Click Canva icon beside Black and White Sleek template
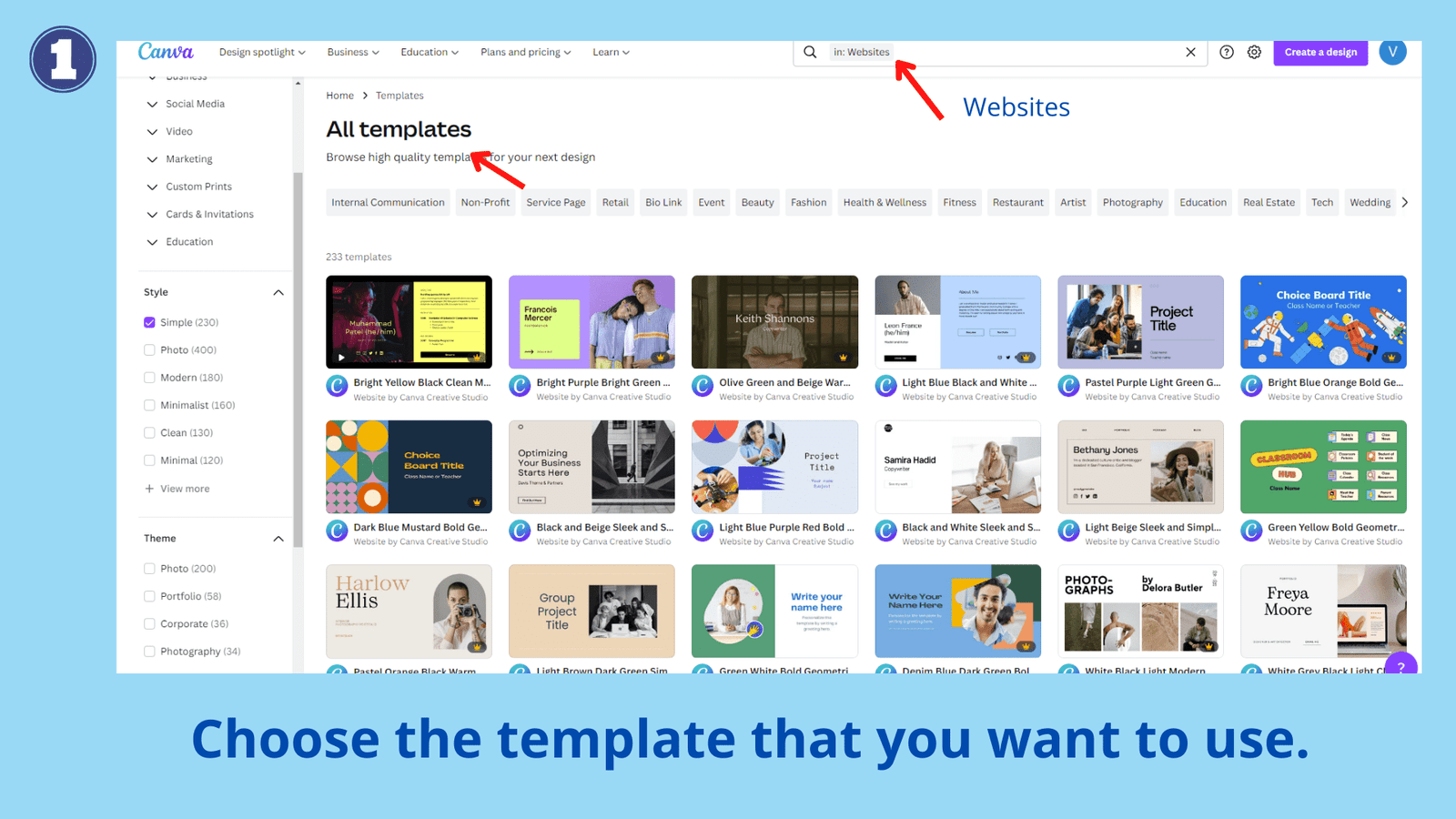1456x819 pixels. pyautogui.click(x=885, y=531)
